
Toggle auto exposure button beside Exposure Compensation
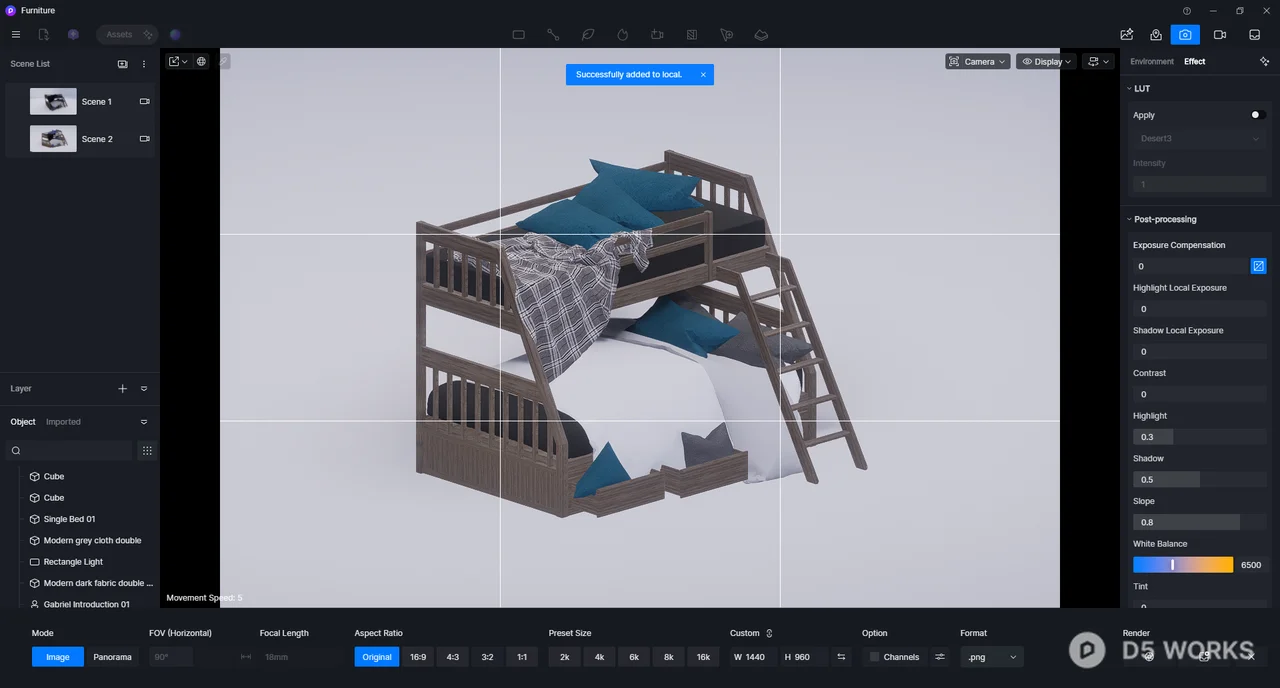pyautogui.click(x=1258, y=266)
